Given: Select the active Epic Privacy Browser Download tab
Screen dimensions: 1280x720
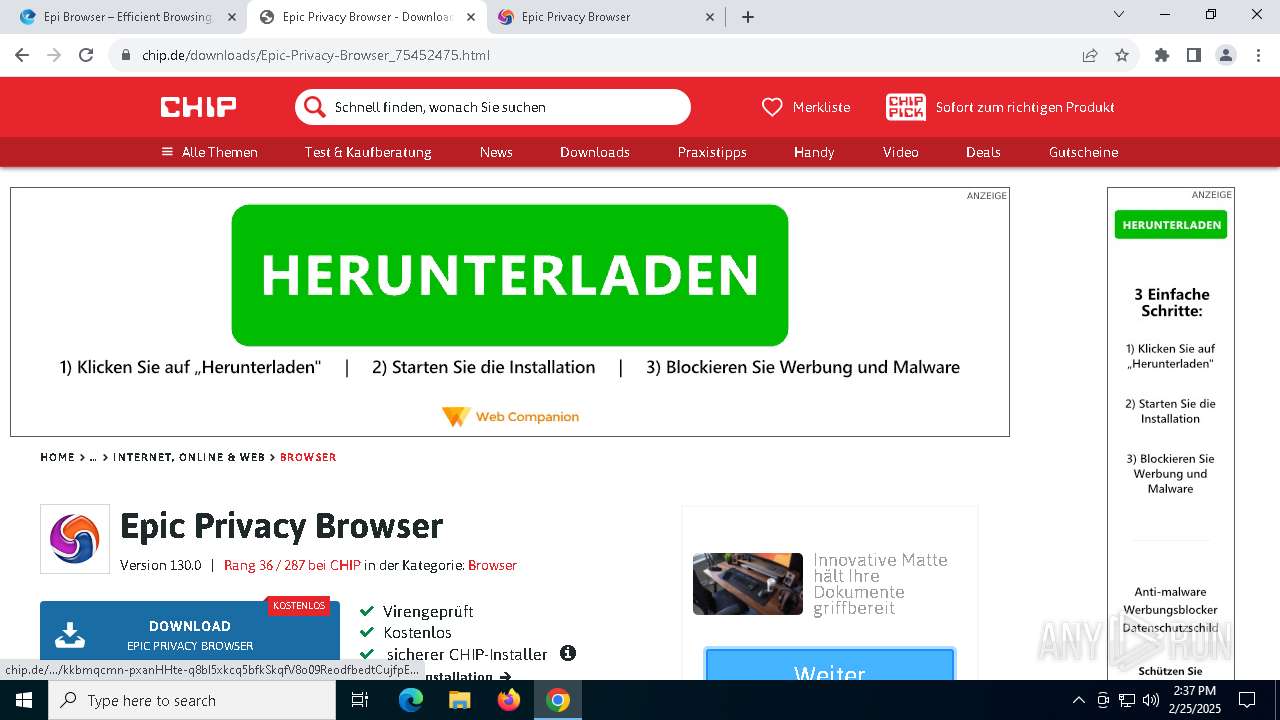Looking at the screenshot, I should 367,17.
